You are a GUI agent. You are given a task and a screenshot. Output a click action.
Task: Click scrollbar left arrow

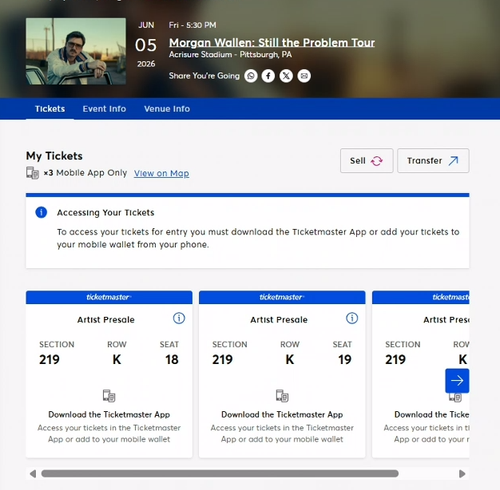click(33, 474)
